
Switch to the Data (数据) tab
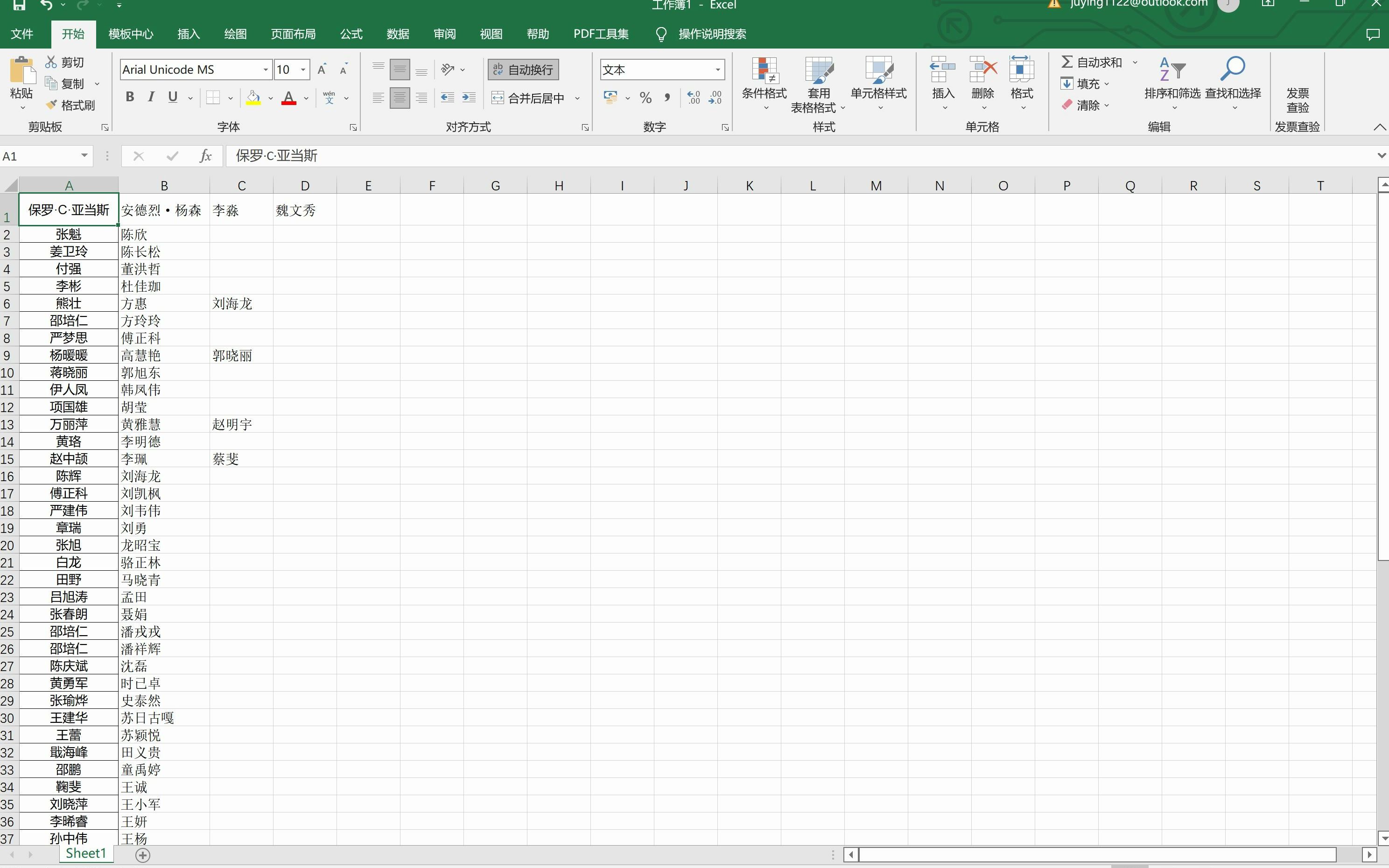pos(398,34)
